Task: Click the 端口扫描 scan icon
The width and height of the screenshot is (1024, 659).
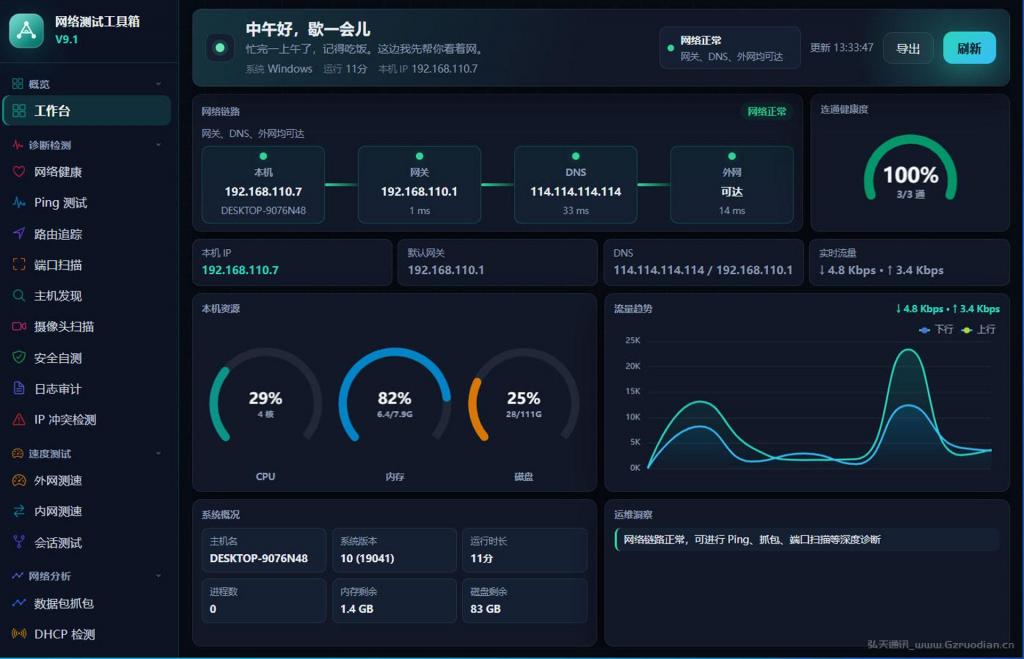Action: click(19, 265)
